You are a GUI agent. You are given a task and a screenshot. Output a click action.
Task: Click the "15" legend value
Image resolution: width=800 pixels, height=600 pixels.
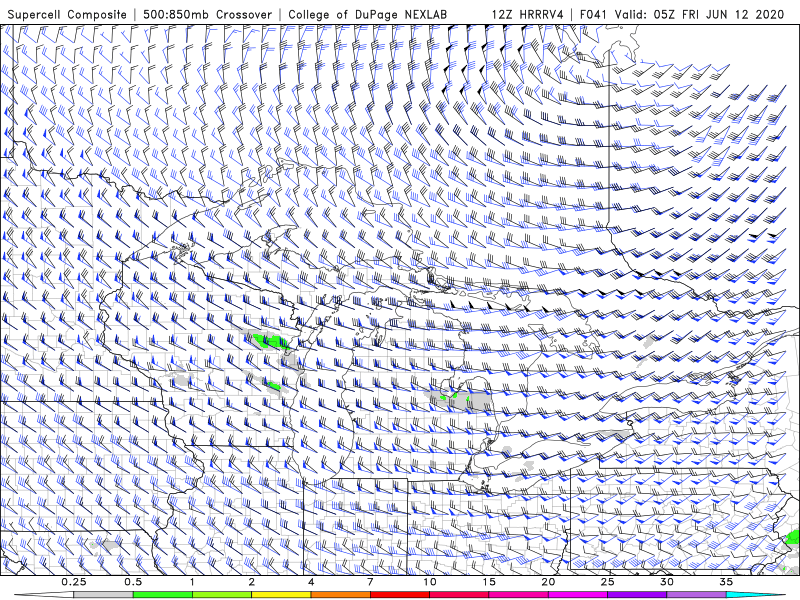click(489, 582)
